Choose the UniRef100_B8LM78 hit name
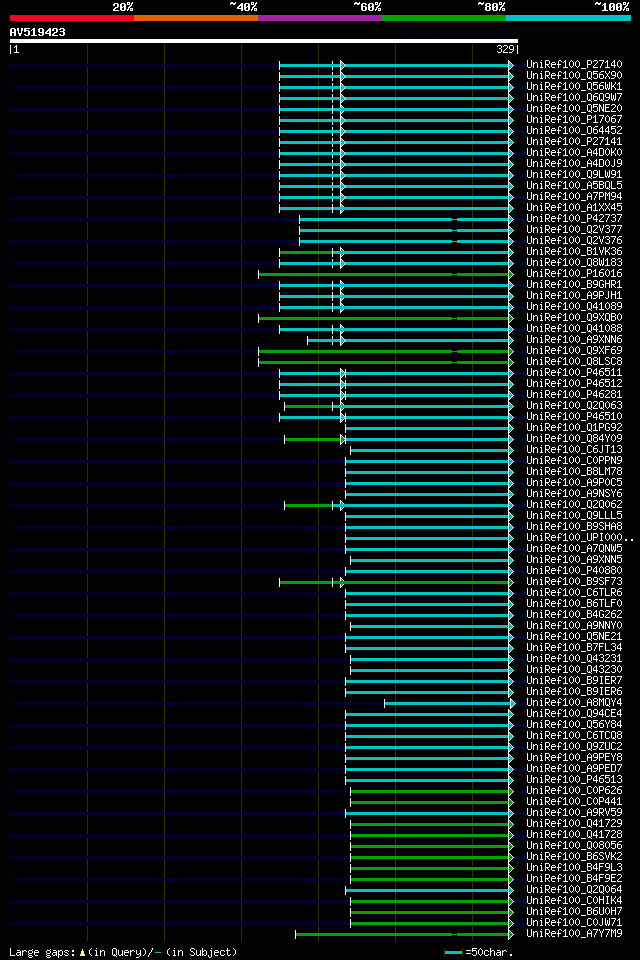The width and height of the screenshot is (640, 960). (574, 472)
